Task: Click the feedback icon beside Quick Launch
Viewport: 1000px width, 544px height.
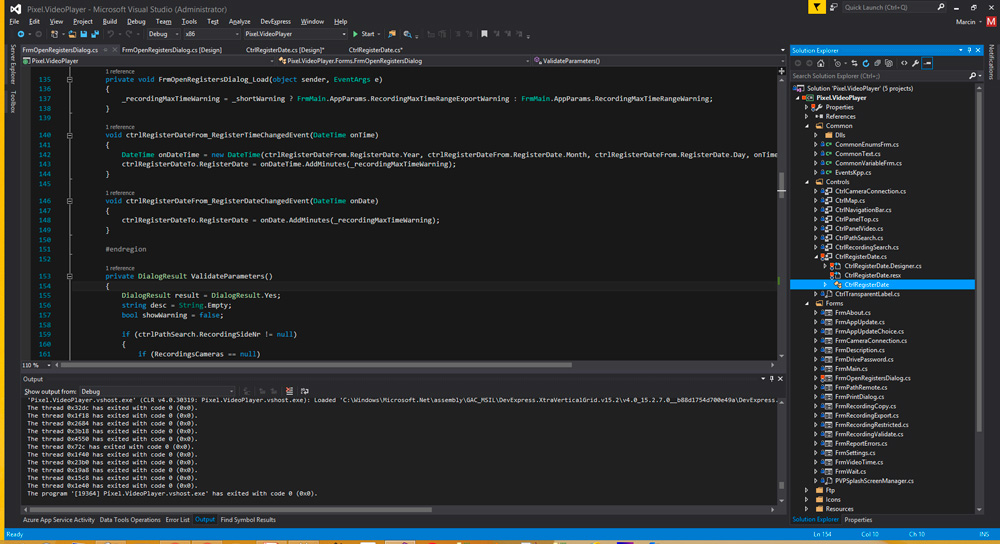Action: (x=833, y=7)
